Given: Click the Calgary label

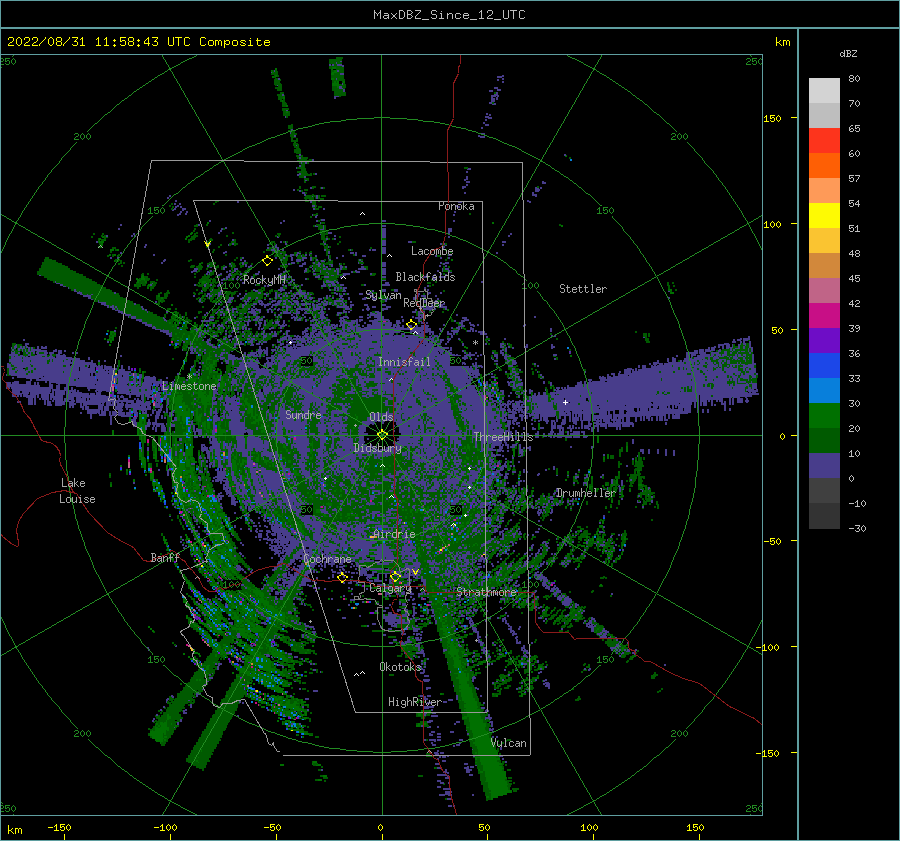Looking at the screenshot, I should pyautogui.click(x=390, y=588).
